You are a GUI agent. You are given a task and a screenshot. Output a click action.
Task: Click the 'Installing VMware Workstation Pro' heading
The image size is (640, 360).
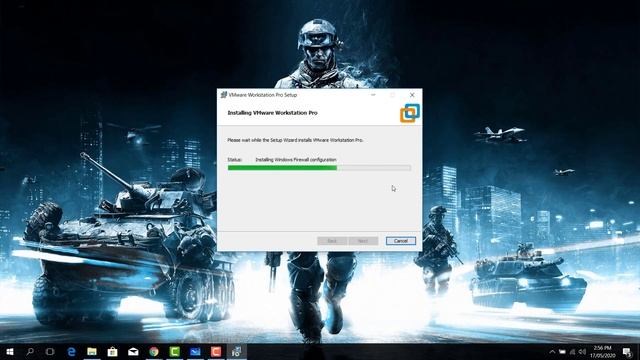272,113
